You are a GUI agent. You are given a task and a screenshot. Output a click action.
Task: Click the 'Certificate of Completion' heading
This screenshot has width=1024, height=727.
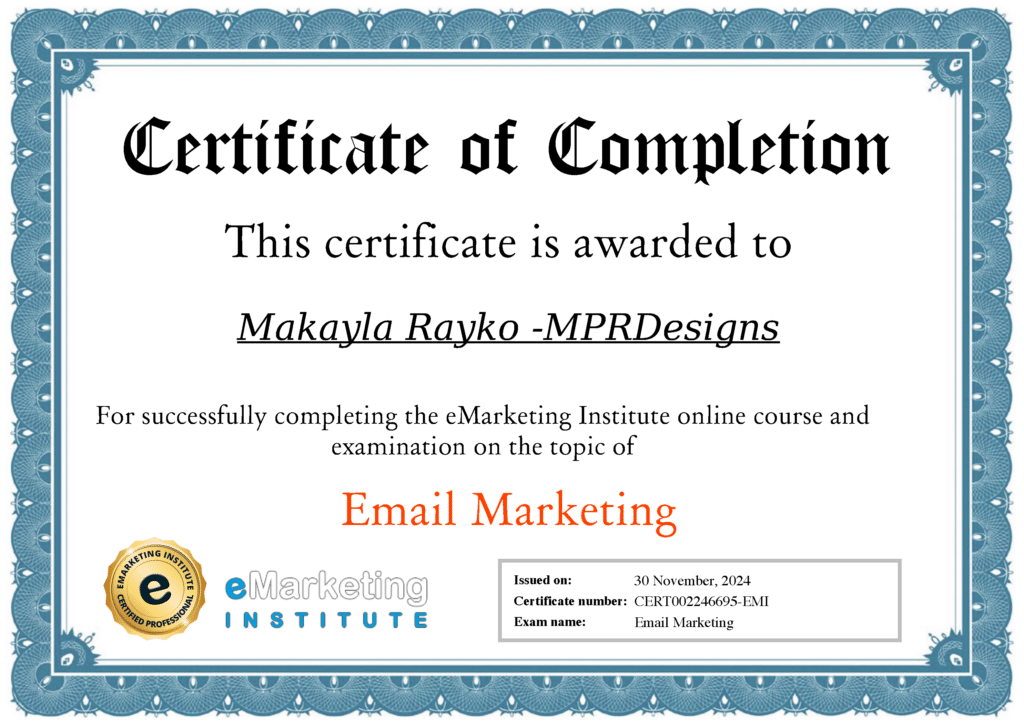pos(506,149)
